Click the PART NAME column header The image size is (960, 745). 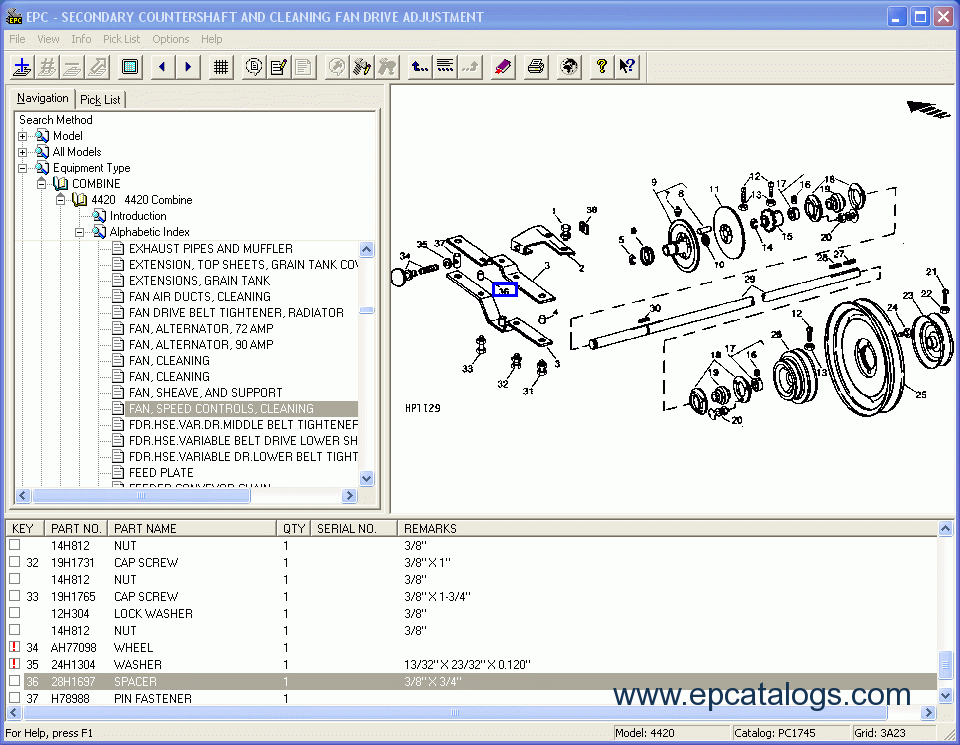coord(192,528)
